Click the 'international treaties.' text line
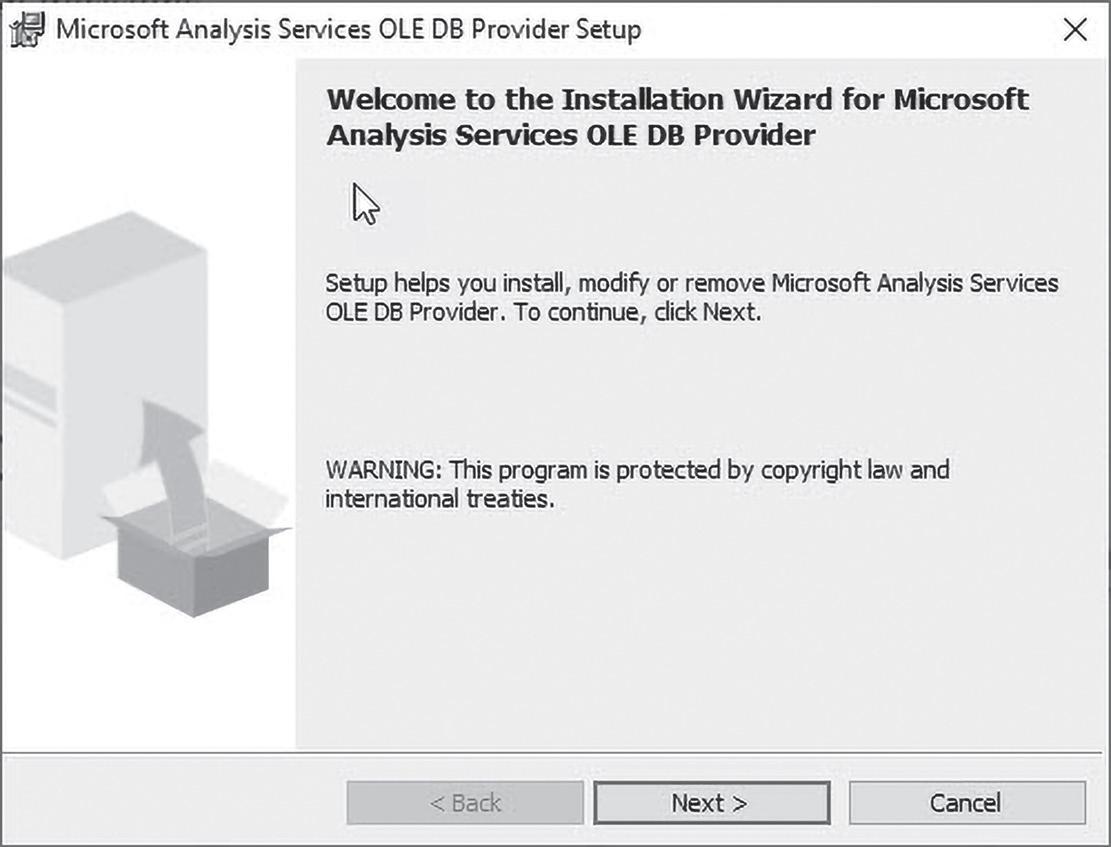The width and height of the screenshot is (1111, 847). (438, 498)
